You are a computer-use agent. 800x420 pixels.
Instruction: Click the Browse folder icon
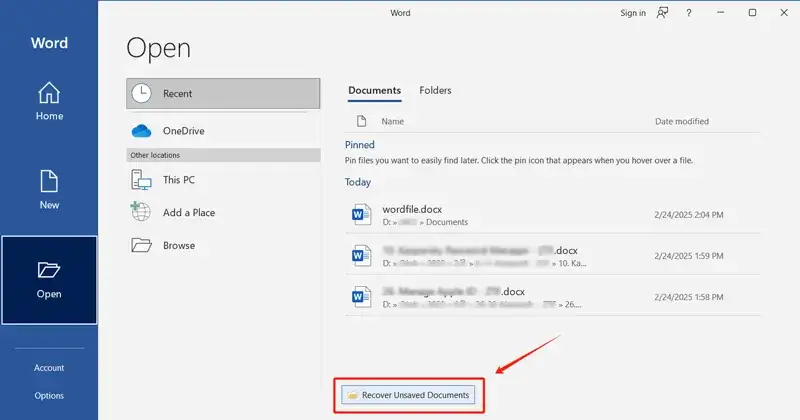tap(142, 245)
